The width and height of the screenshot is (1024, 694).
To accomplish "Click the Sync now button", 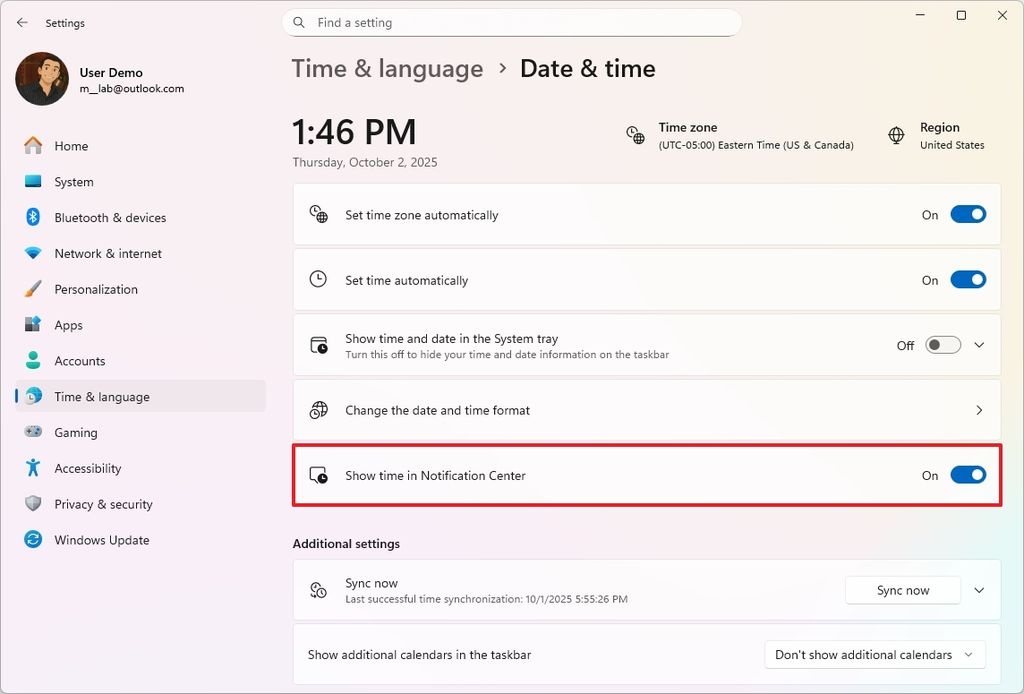I will pyautogui.click(x=902, y=590).
